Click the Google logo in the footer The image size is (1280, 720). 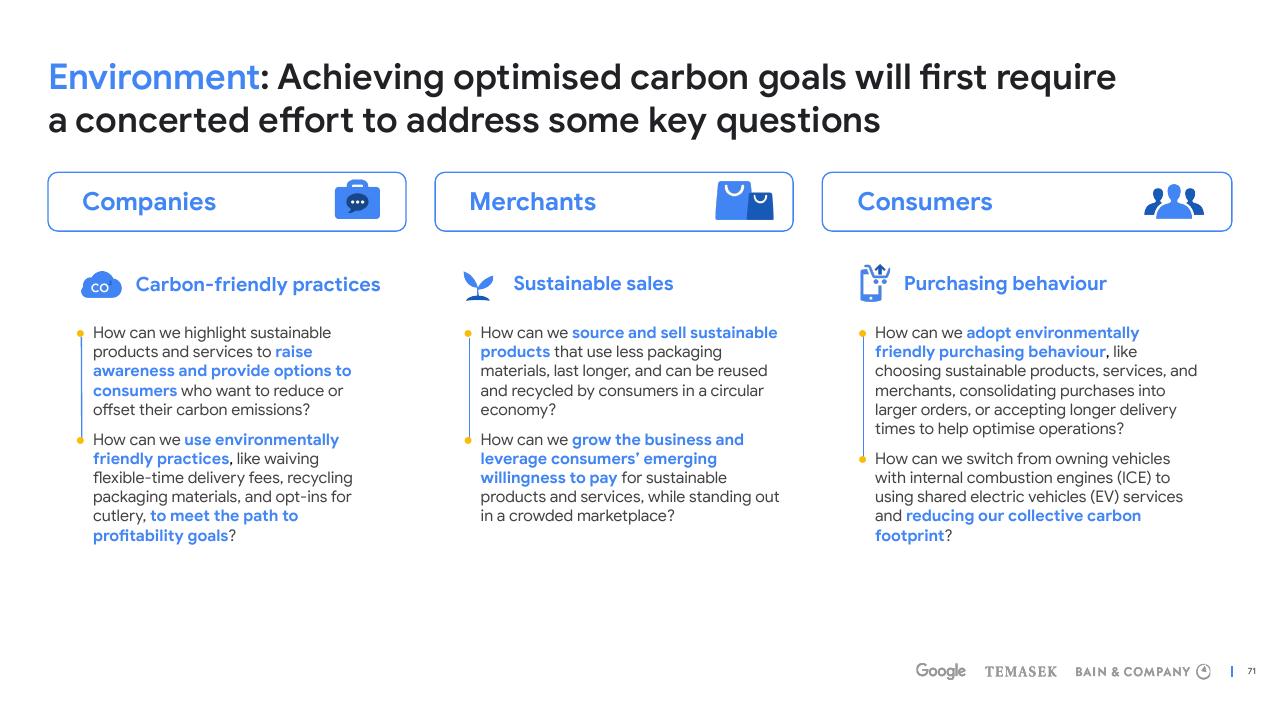[941, 671]
